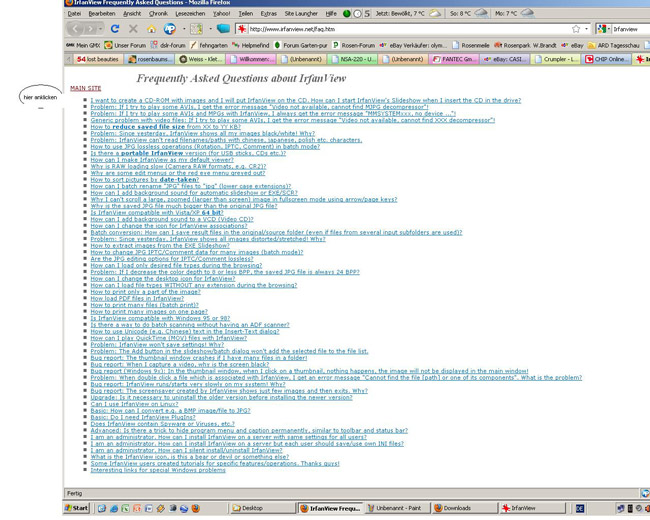
Task: Open the home page via the house icon
Action: 151,29
